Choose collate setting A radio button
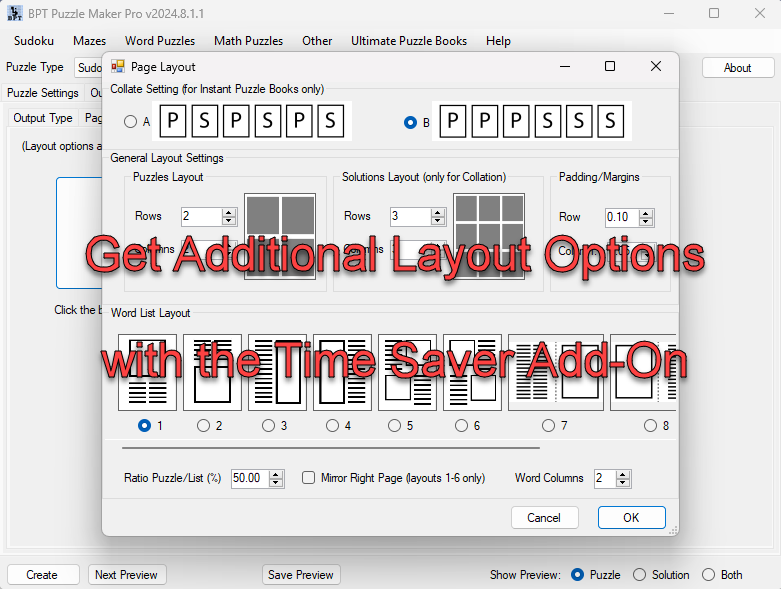 pos(130,121)
